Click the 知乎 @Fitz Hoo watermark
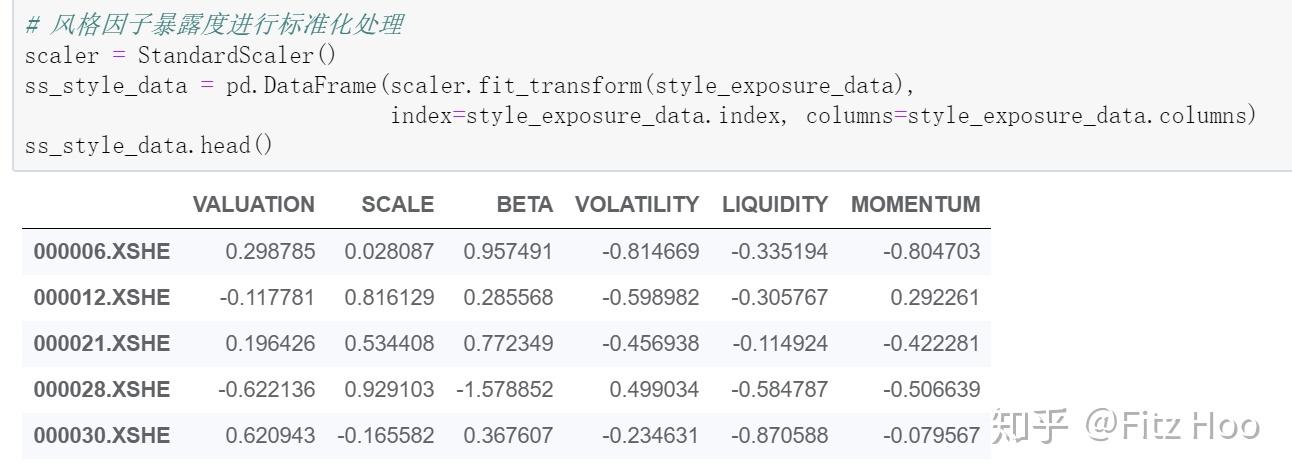Image resolution: width=1292 pixels, height=476 pixels. coord(1124,426)
